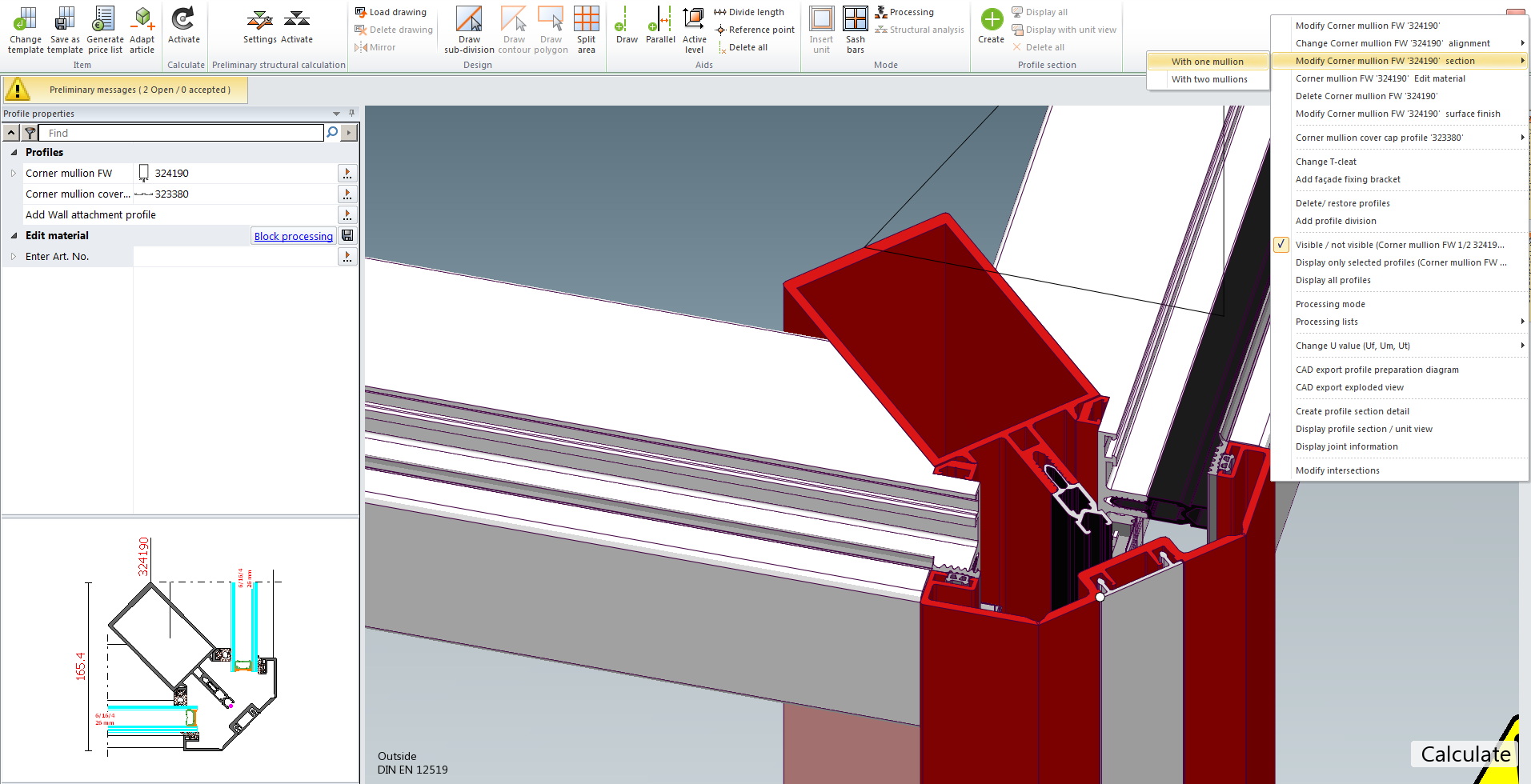The height and width of the screenshot is (784, 1531).
Task: Pin the Profile properties panel
Action: [x=351, y=114]
